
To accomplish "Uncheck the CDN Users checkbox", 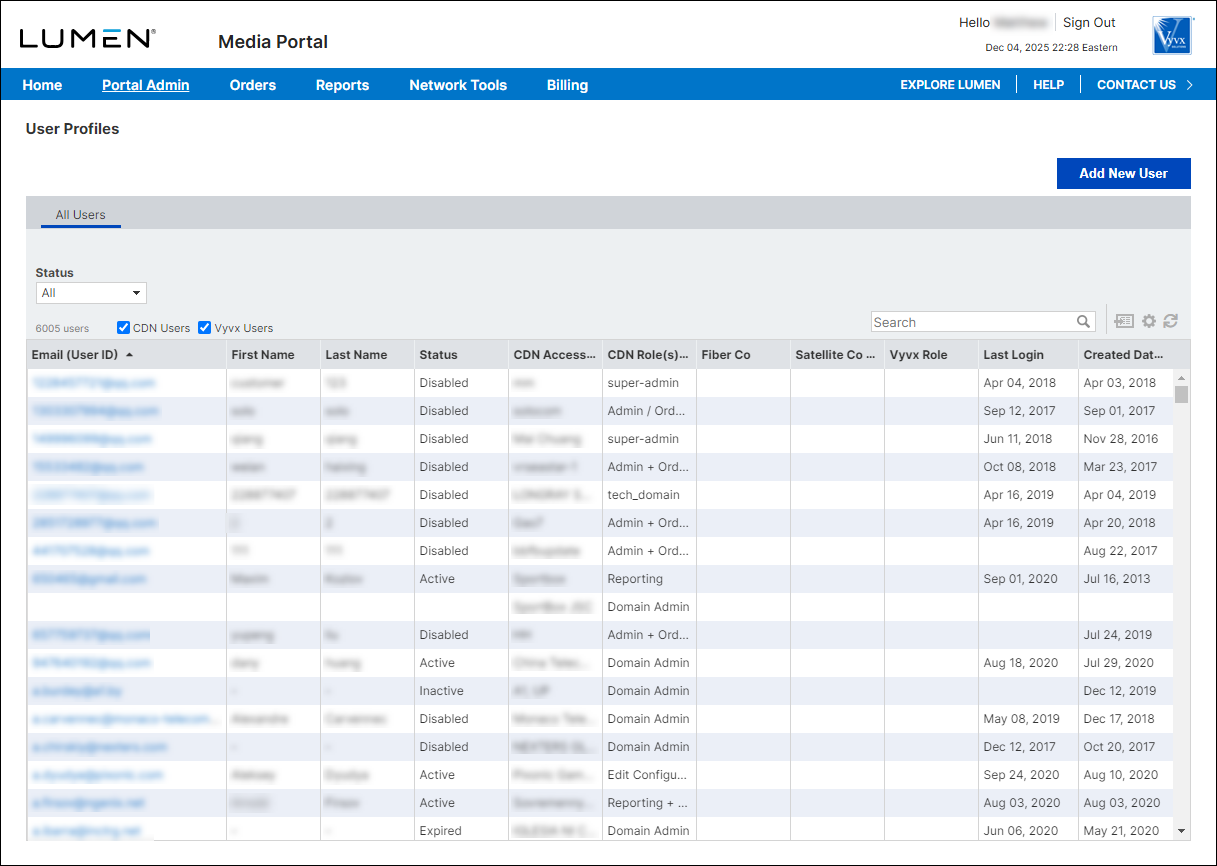I will tap(124, 327).
